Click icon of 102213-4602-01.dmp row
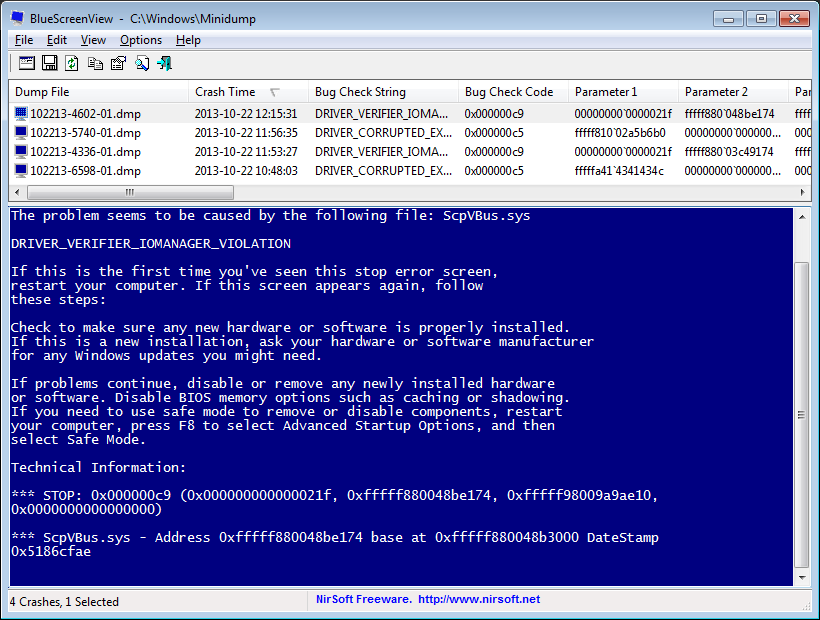The height and width of the screenshot is (620, 820). pos(21,113)
